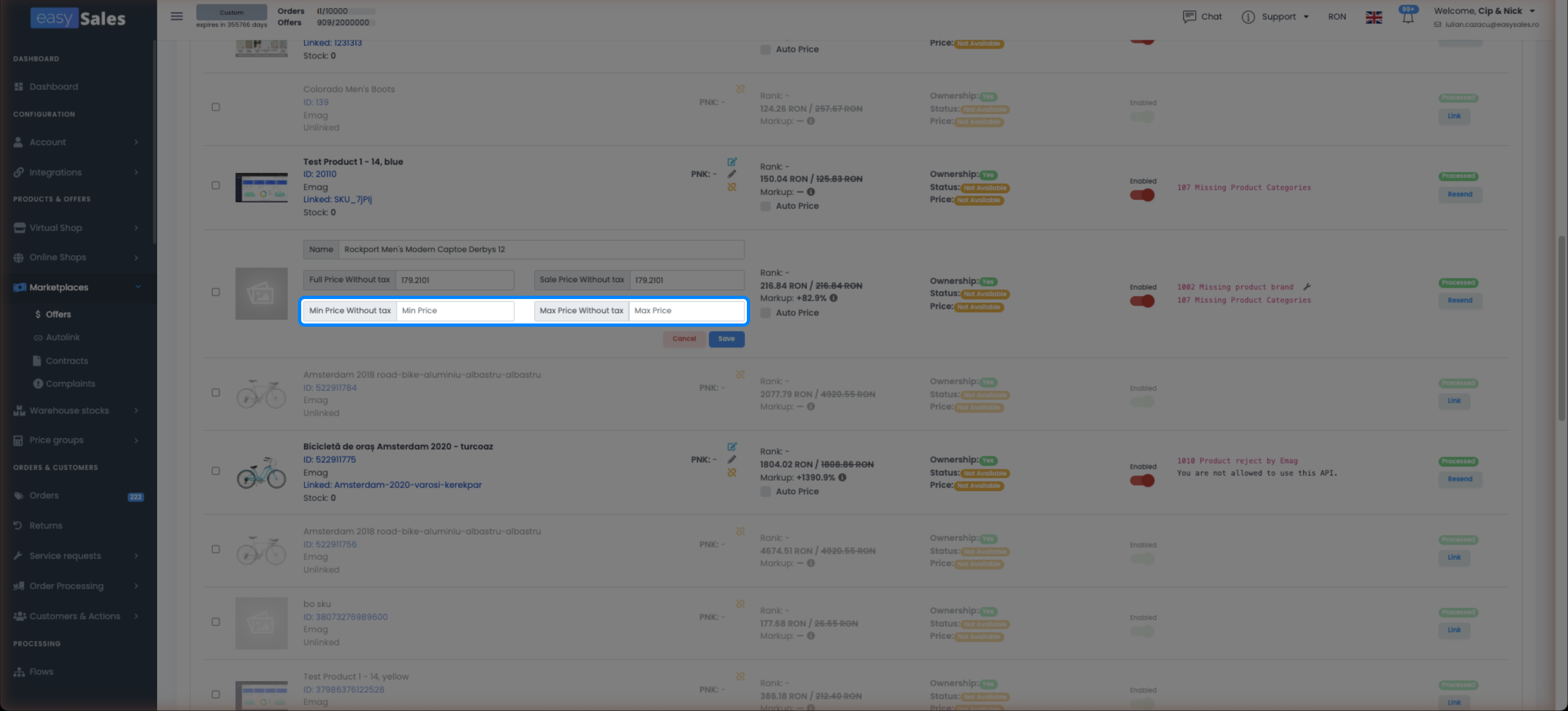Screen dimensions: 1568x711
Task: Collapse the Marketplaces menu
Action: pos(77,288)
